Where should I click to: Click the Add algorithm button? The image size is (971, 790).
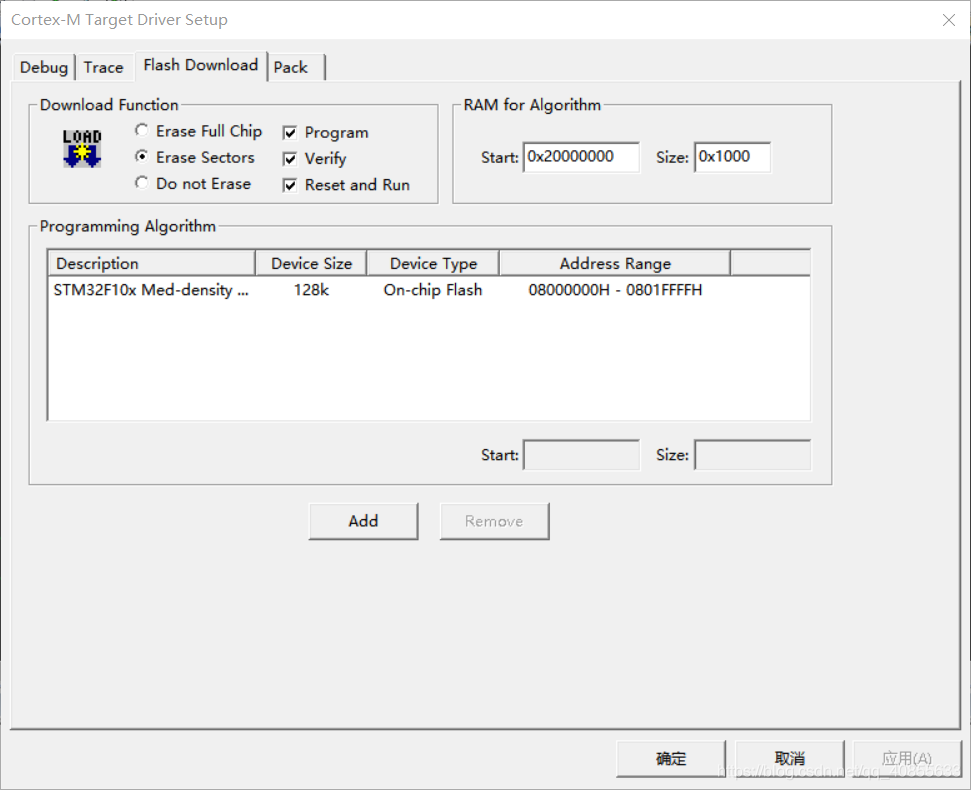(x=364, y=521)
